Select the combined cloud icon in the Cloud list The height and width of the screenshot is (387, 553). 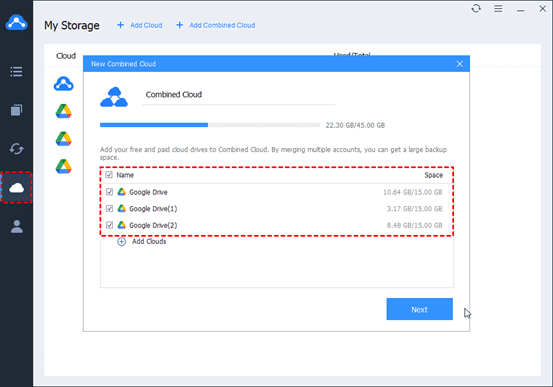pos(63,84)
